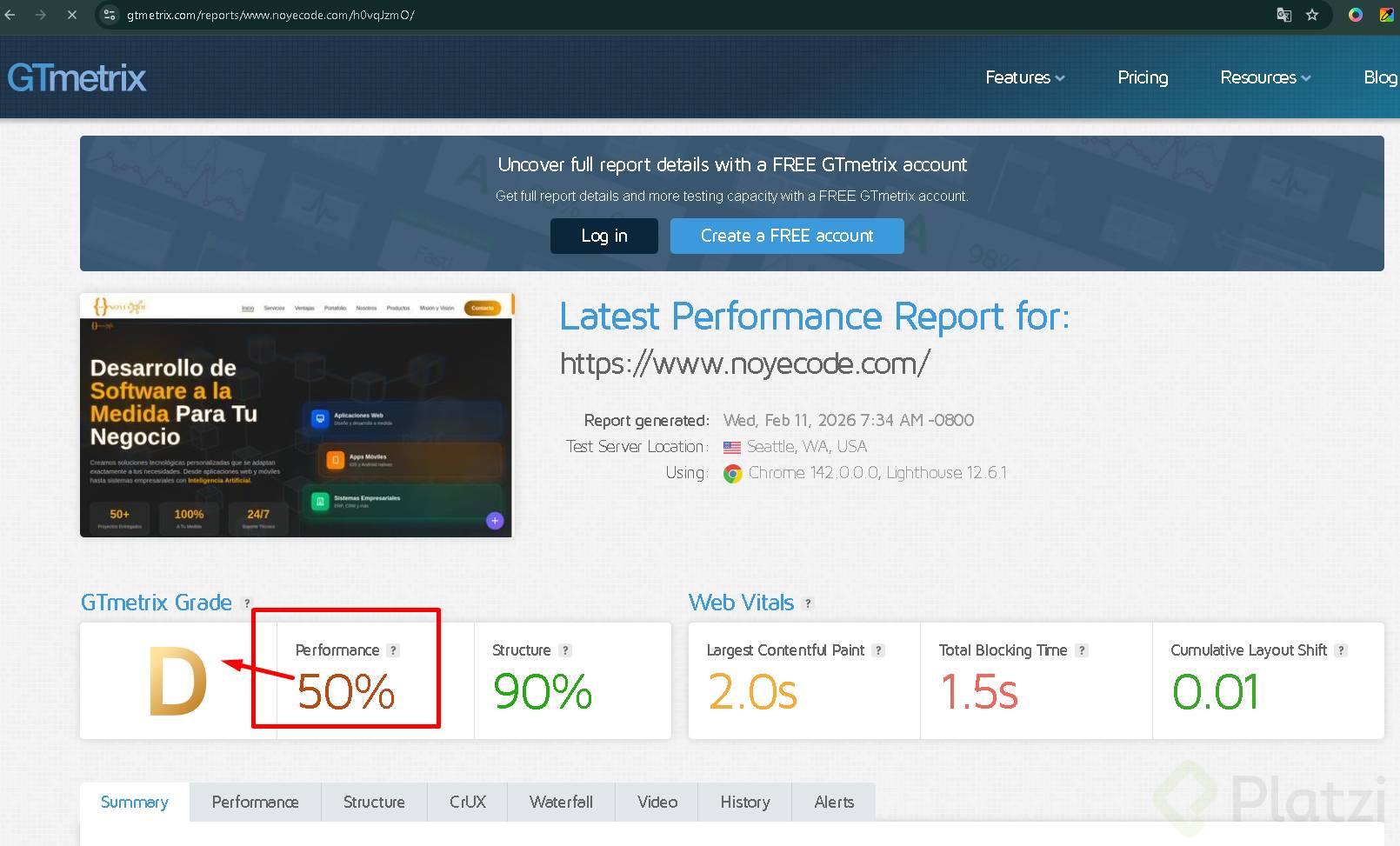Open help icon beside Performance score
The image size is (1400, 846).
pyautogui.click(x=393, y=650)
